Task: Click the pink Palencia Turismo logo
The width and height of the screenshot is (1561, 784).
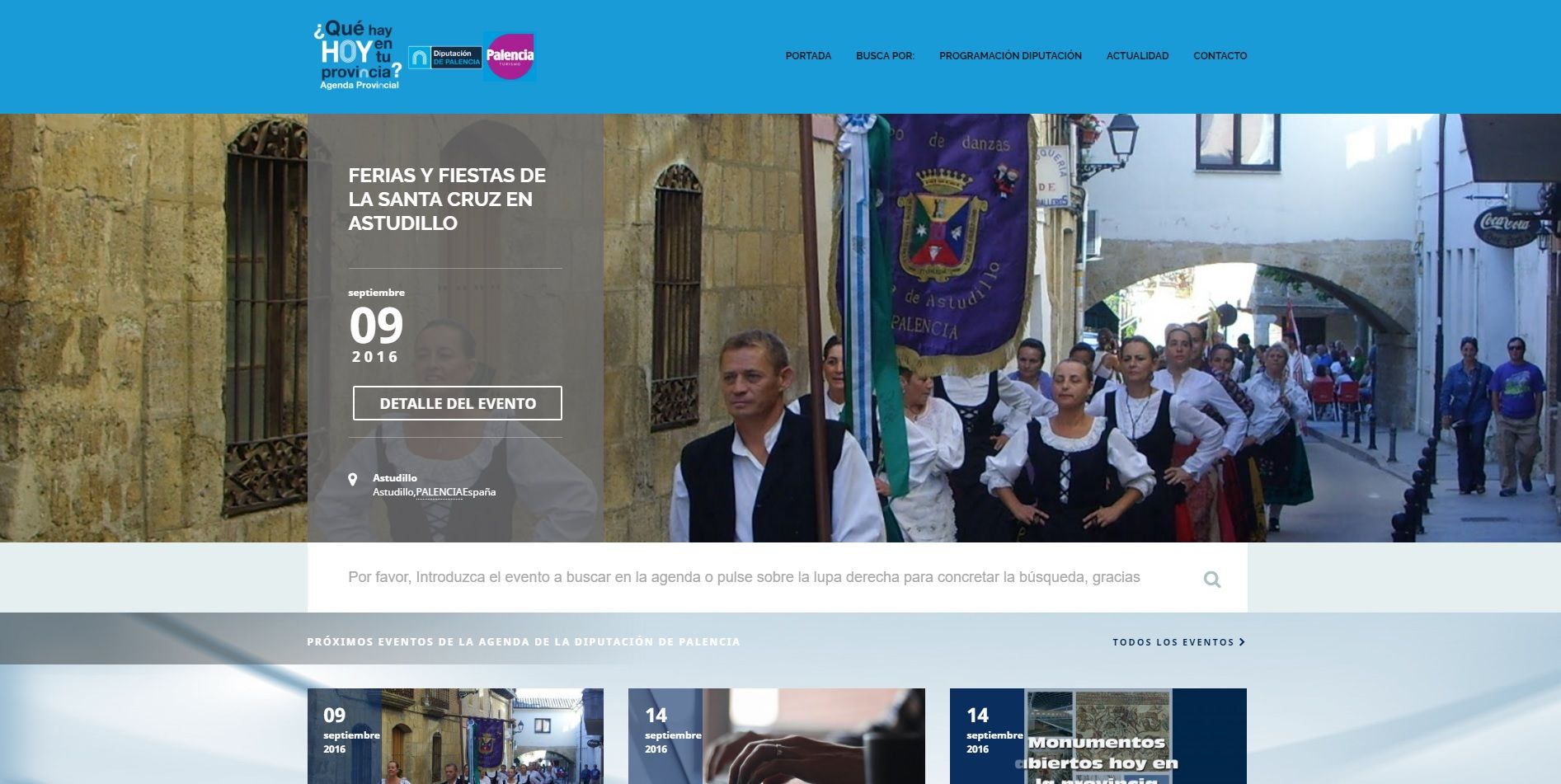Action: coord(509,56)
